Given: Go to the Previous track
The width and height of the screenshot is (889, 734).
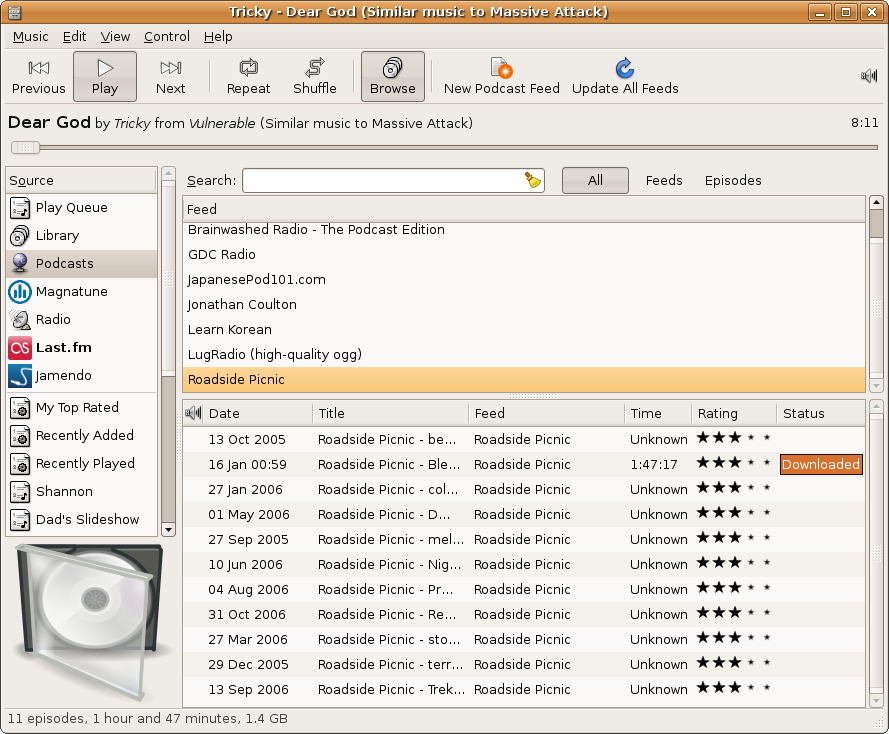Looking at the screenshot, I should tap(39, 77).
